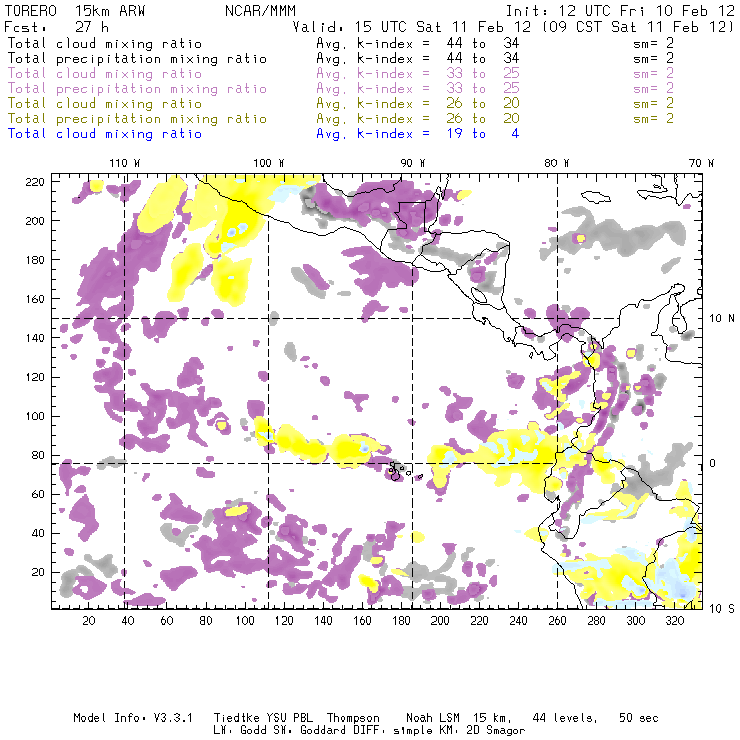This screenshot has width=740, height=740.
Task: Click x-axis tick label '200' below the map
Action: point(440,621)
